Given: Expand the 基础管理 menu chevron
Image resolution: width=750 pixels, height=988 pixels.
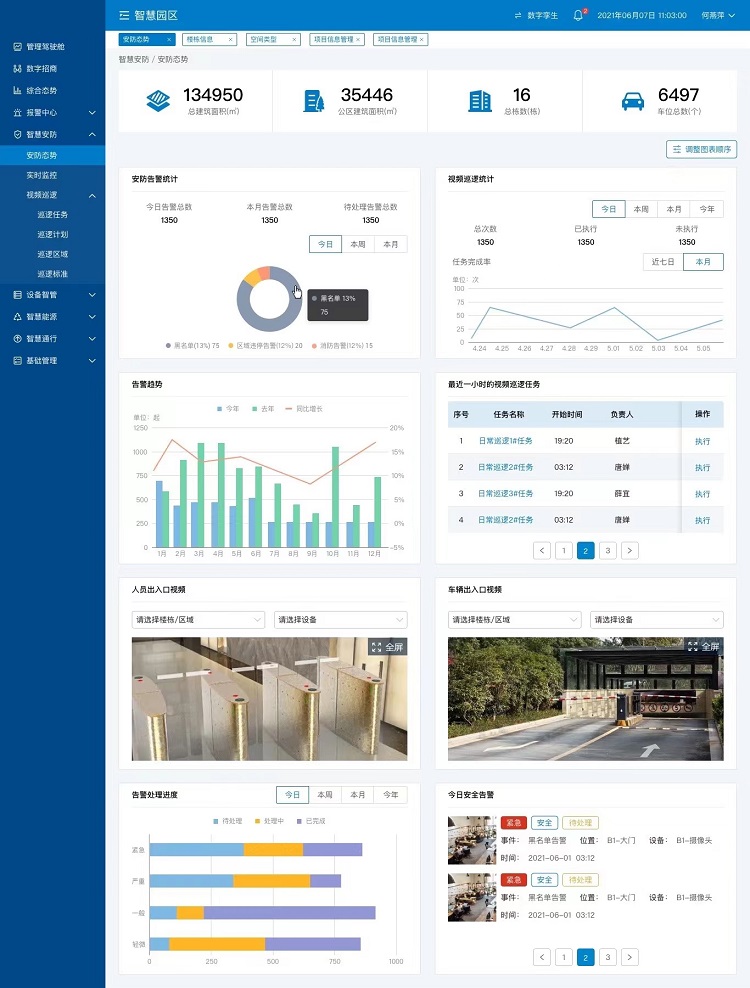Looking at the screenshot, I should 92,361.
